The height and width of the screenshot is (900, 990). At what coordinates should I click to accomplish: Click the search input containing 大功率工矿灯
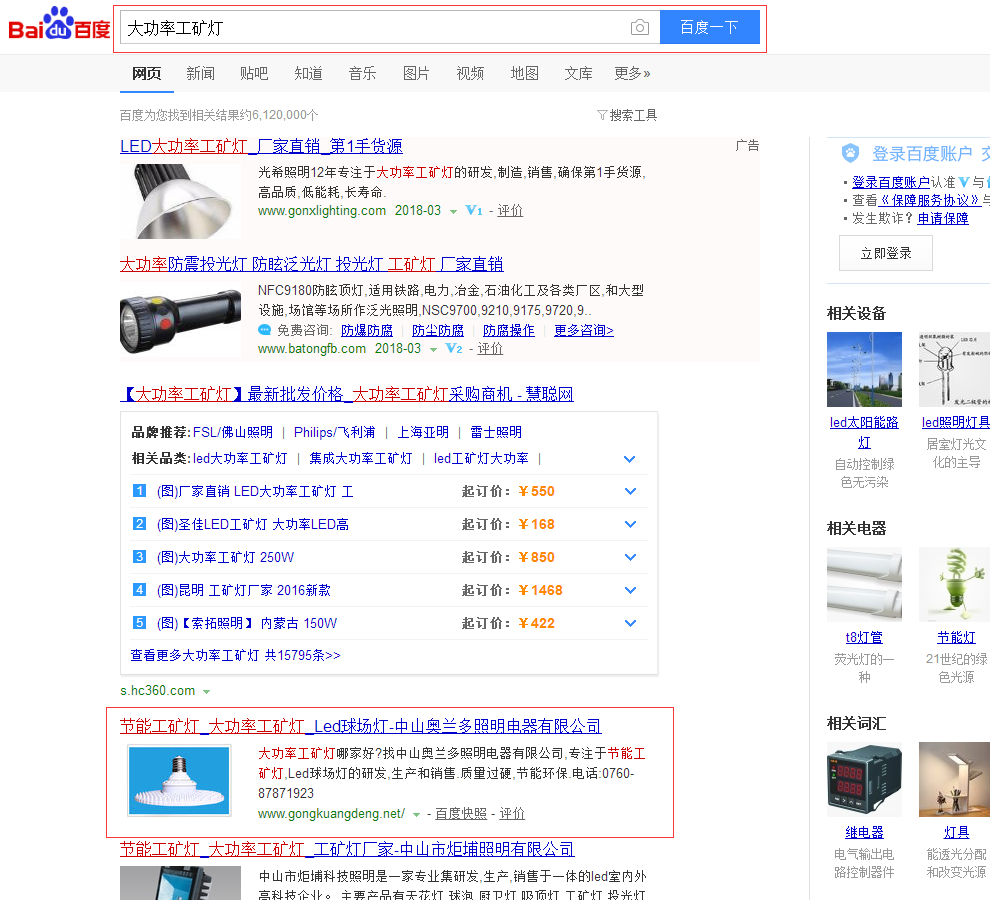click(x=370, y=28)
